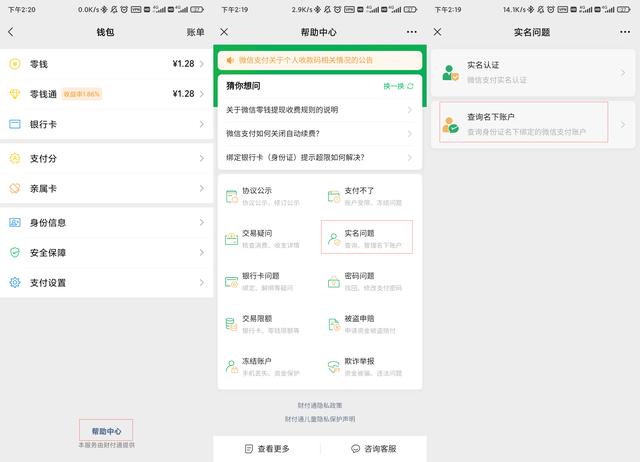
Task: Expand the 零钱通 row chevron
Action: 202,94
